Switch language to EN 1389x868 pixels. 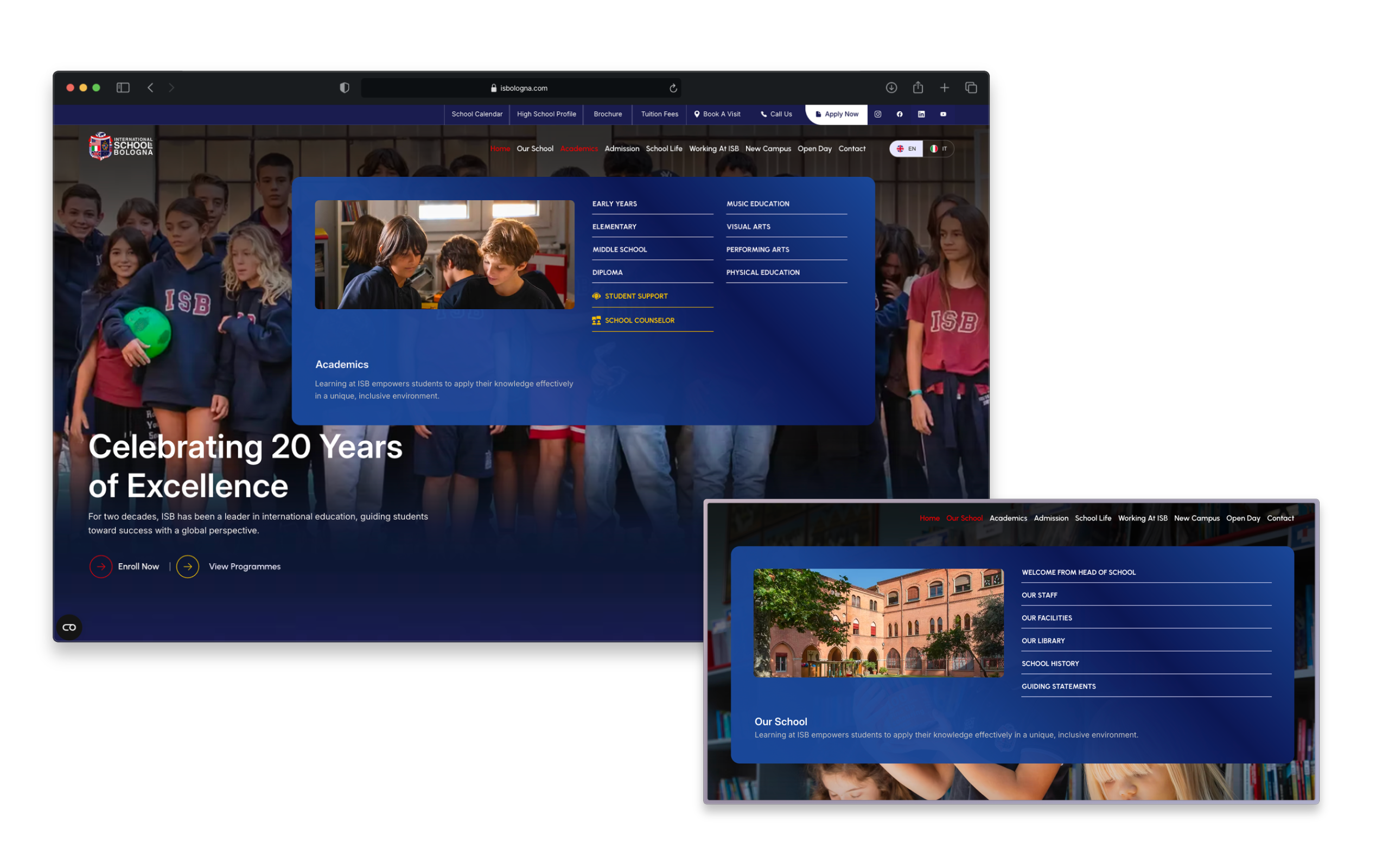pyautogui.click(x=906, y=149)
